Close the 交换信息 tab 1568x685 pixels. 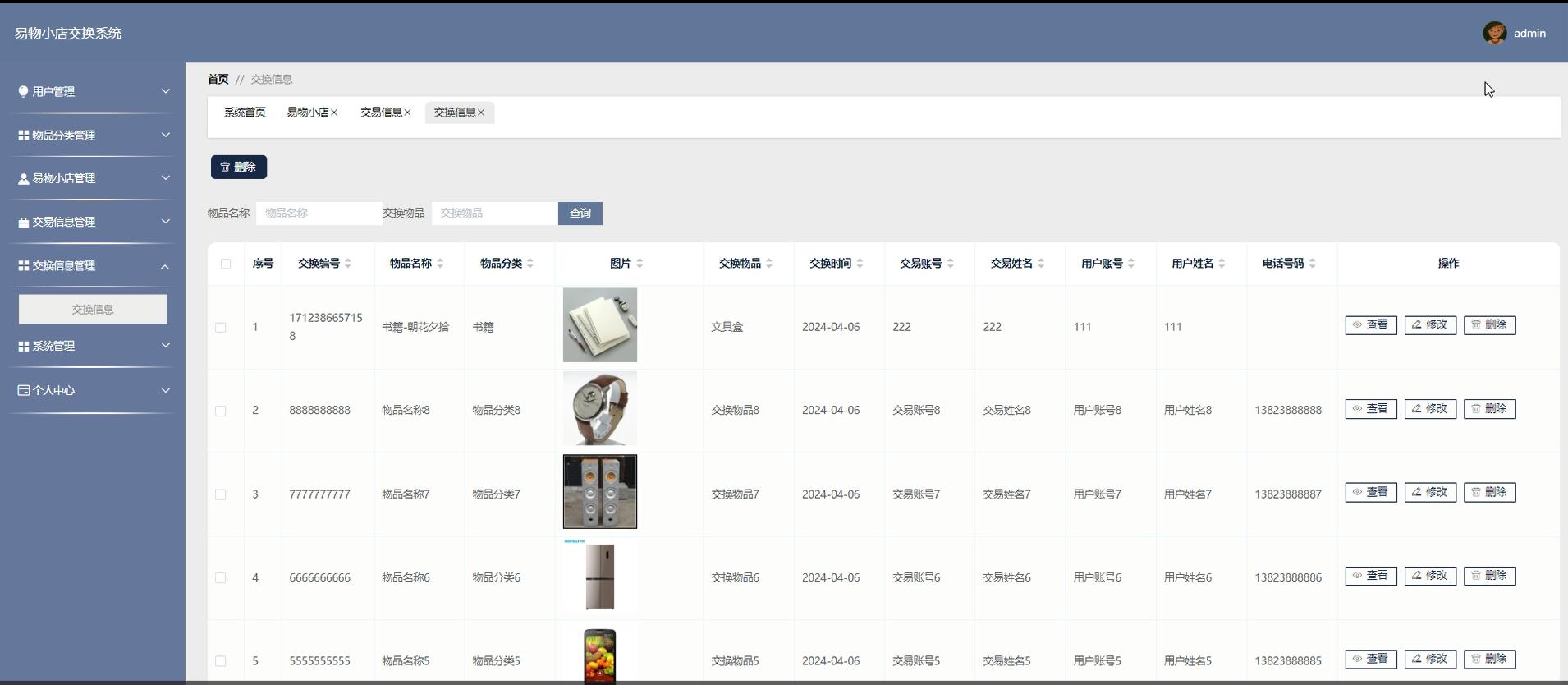481,113
